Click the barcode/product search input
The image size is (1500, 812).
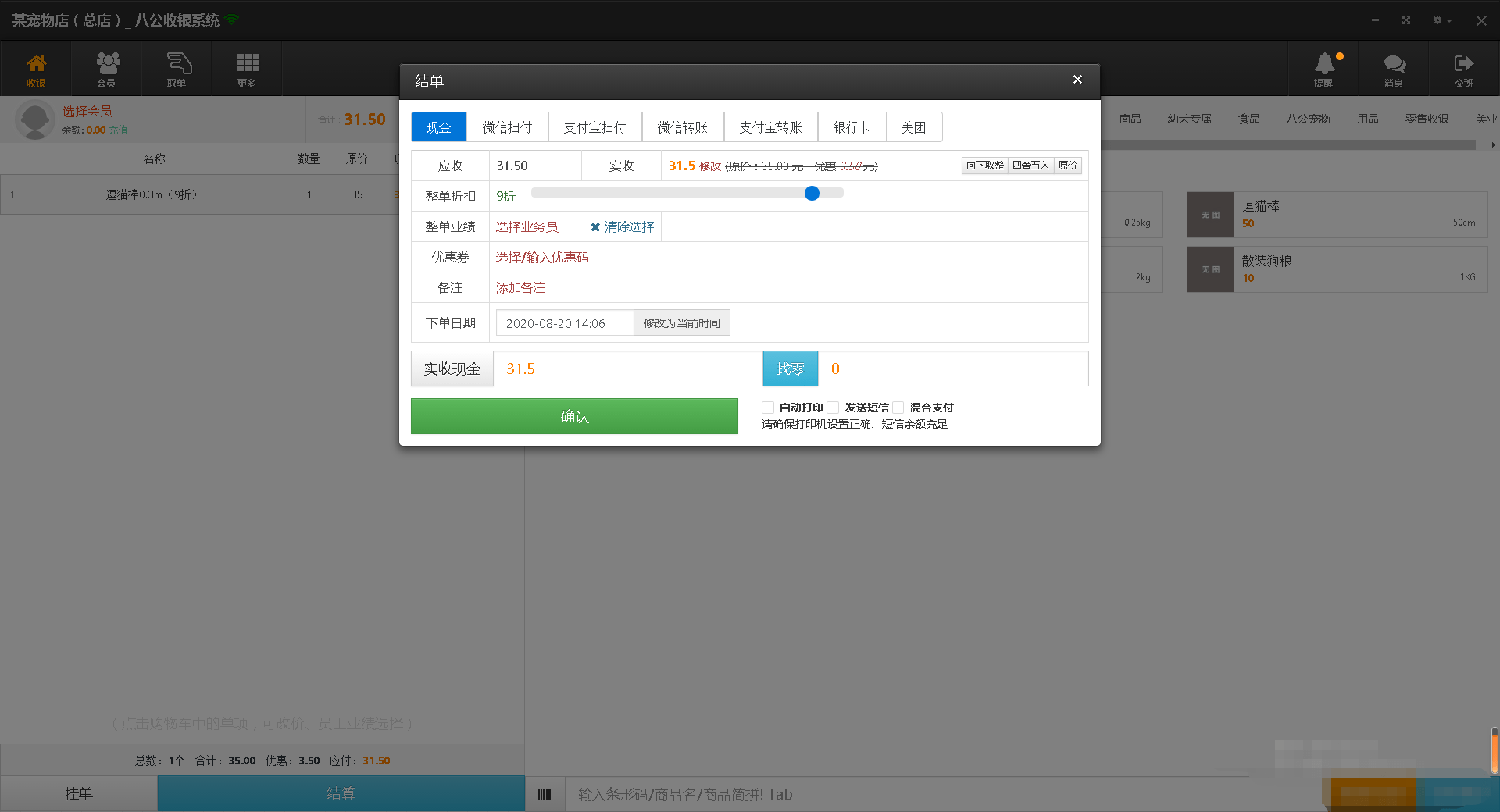tap(937, 794)
